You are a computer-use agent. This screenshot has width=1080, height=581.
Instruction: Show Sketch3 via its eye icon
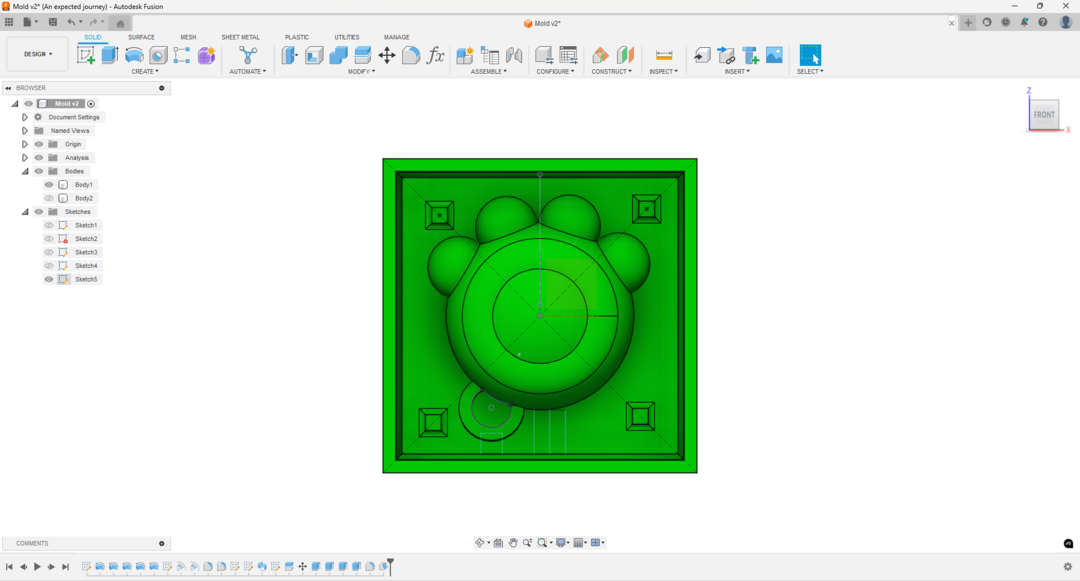pos(49,252)
